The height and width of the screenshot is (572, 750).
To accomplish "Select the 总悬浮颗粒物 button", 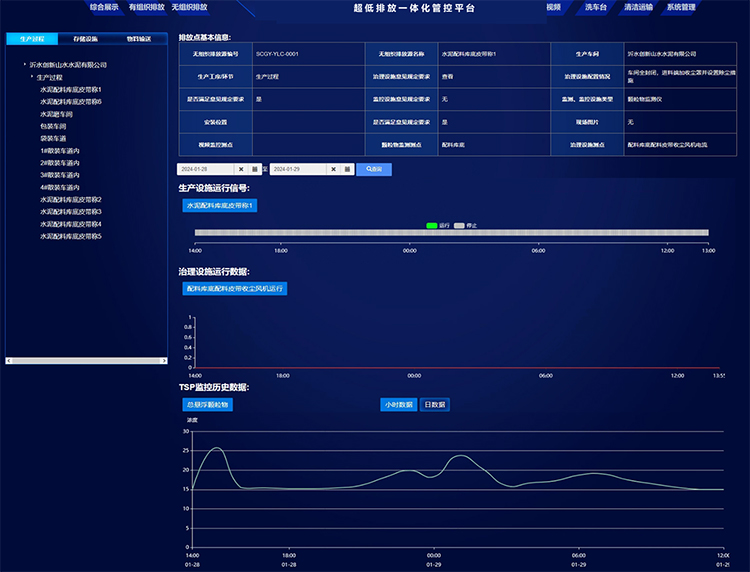I will pos(207,405).
